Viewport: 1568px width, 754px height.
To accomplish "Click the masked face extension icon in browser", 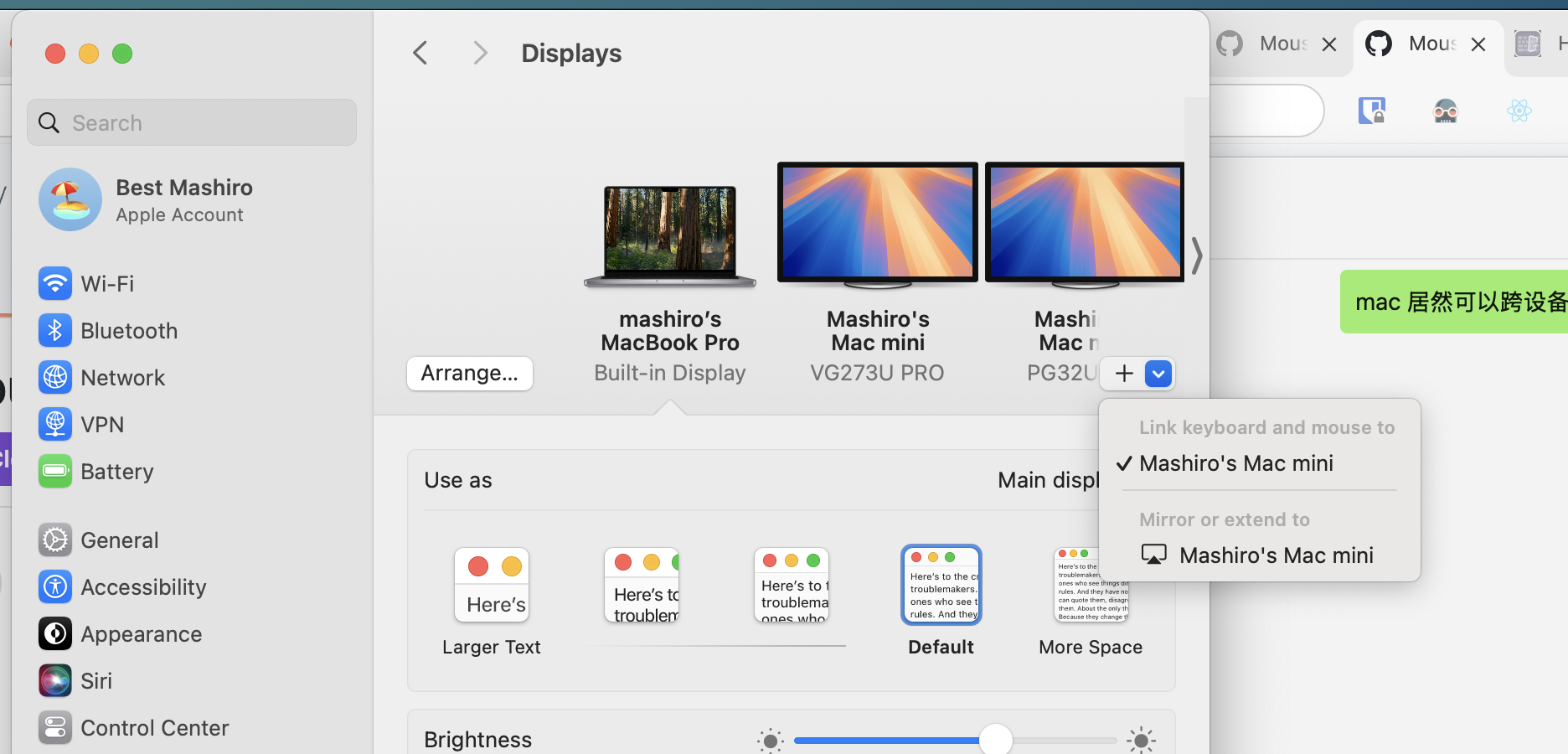I will tap(1446, 111).
